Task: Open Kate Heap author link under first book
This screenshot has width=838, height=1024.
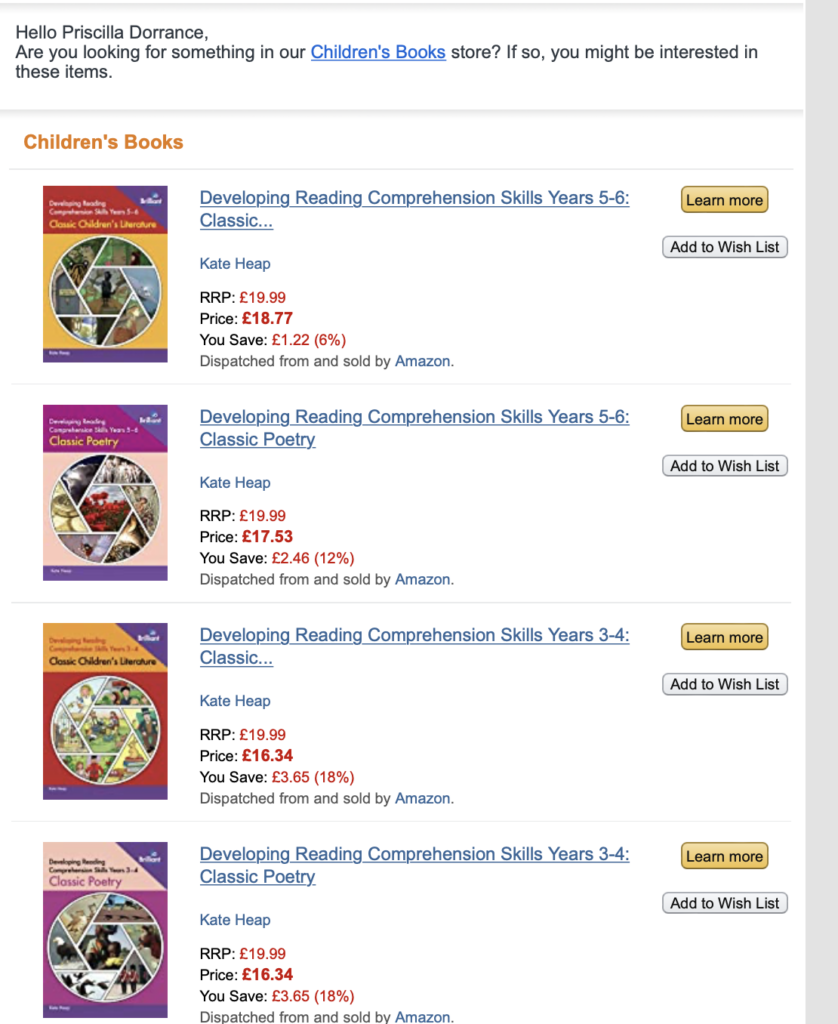Action: click(x=235, y=264)
